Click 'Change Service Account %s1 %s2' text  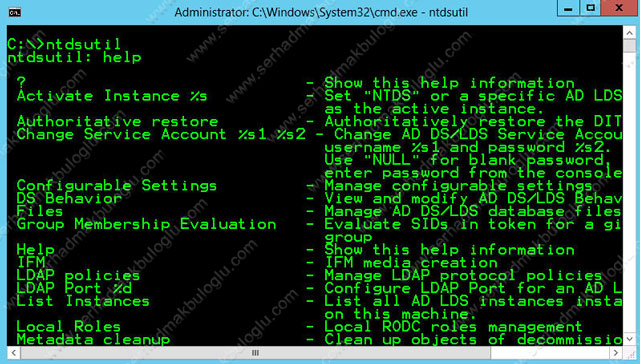[161, 134]
